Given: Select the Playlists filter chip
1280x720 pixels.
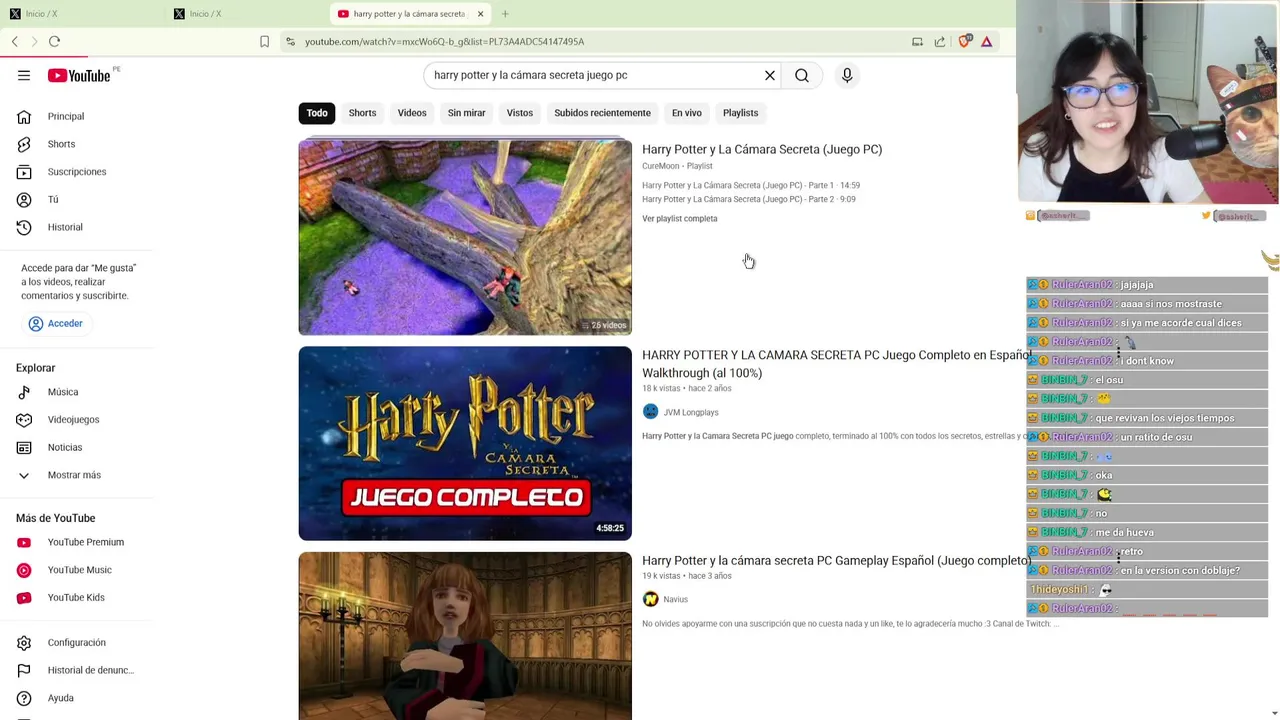Looking at the screenshot, I should [x=741, y=113].
